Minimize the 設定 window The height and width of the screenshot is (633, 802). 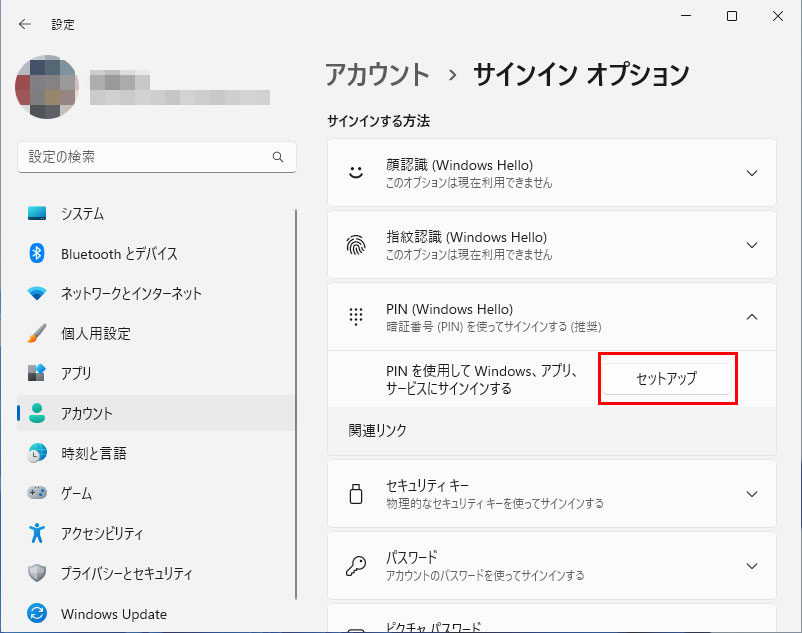pyautogui.click(x=686, y=16)
